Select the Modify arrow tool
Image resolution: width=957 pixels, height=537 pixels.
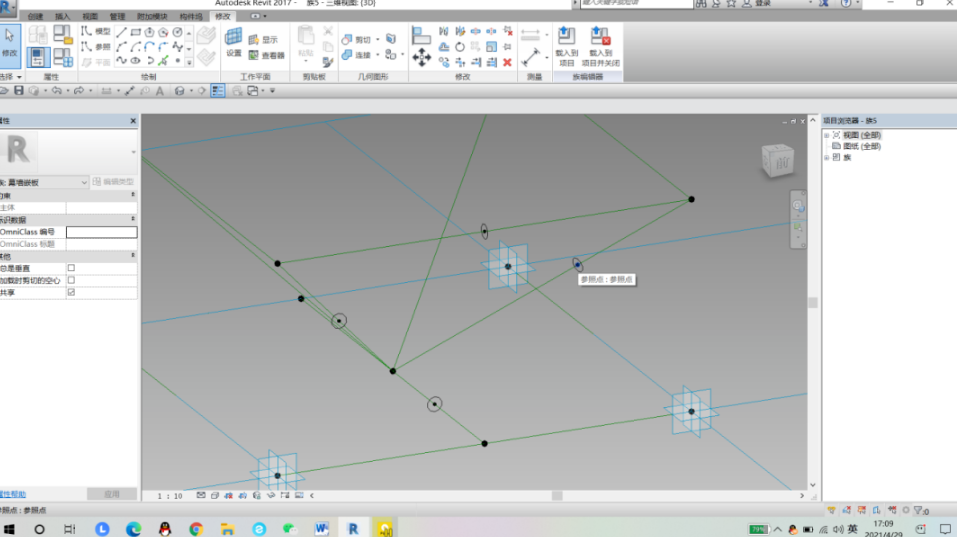tap(10, 44)
